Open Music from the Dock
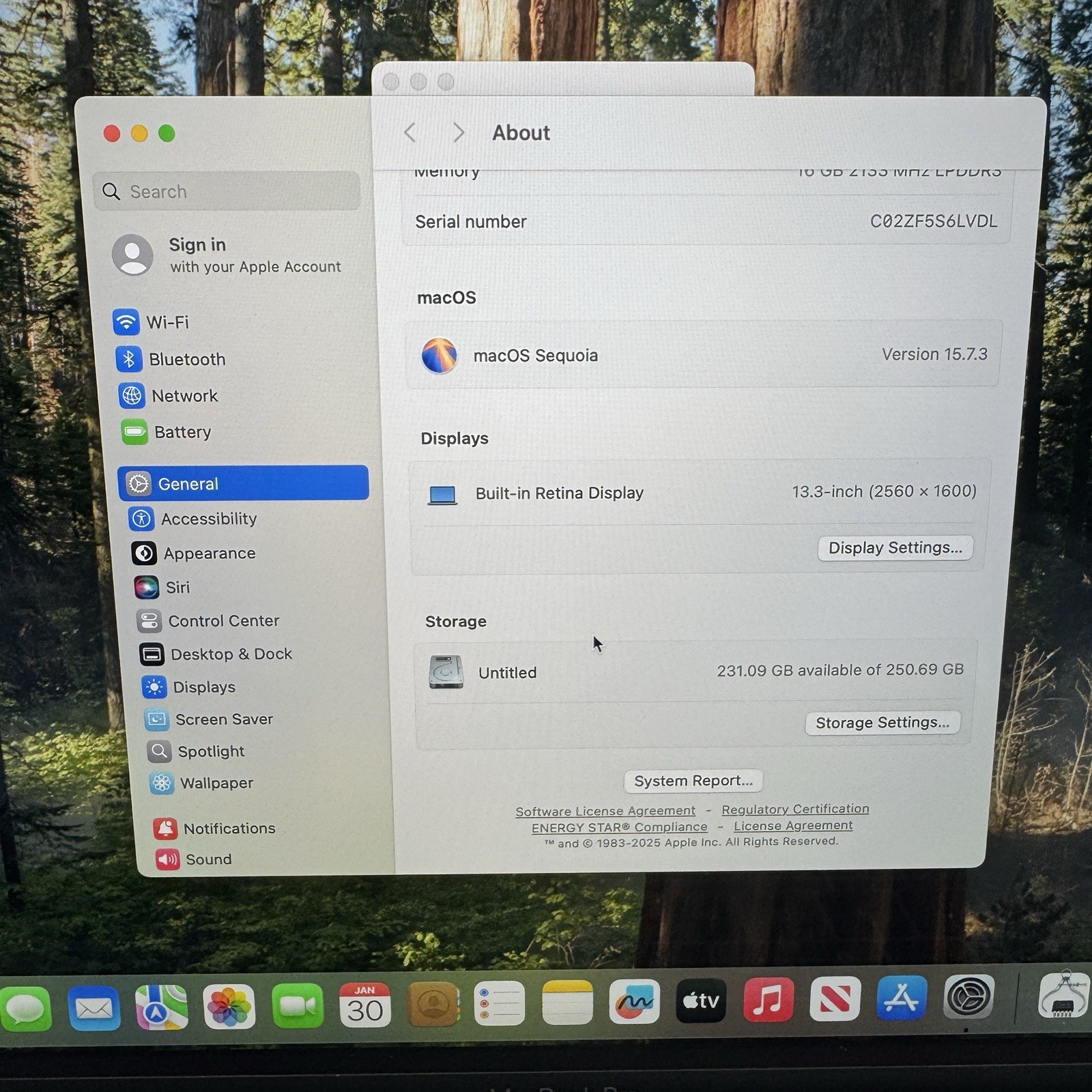The image size is (1092, 1092). coord(768,1000)
